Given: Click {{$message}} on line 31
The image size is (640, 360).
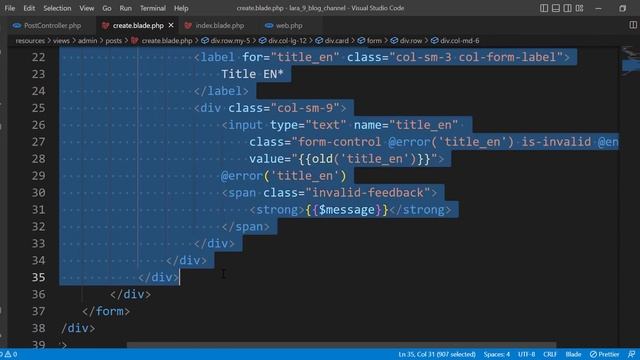Looking at the screenshot, I should 347,210.
